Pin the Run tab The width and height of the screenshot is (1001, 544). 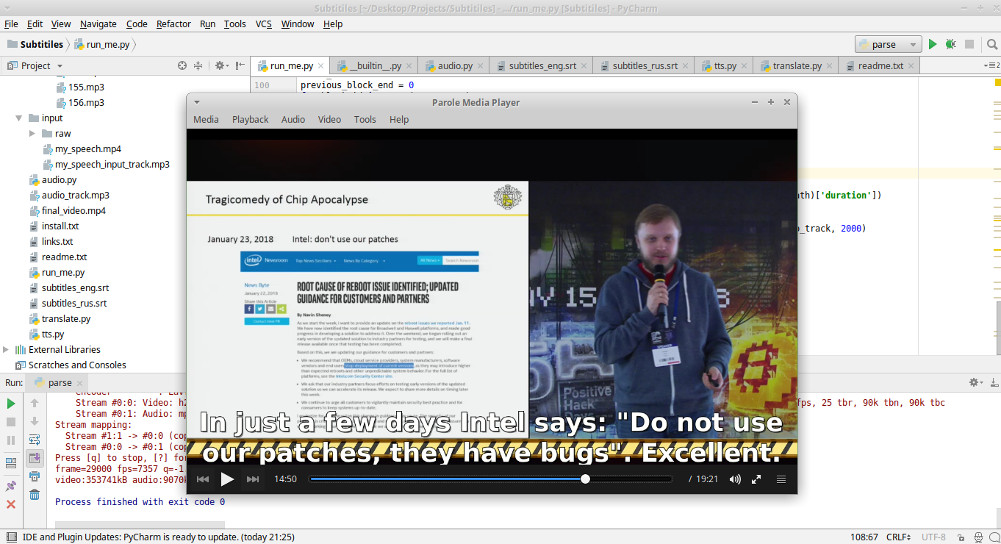[x=11, y=486]
